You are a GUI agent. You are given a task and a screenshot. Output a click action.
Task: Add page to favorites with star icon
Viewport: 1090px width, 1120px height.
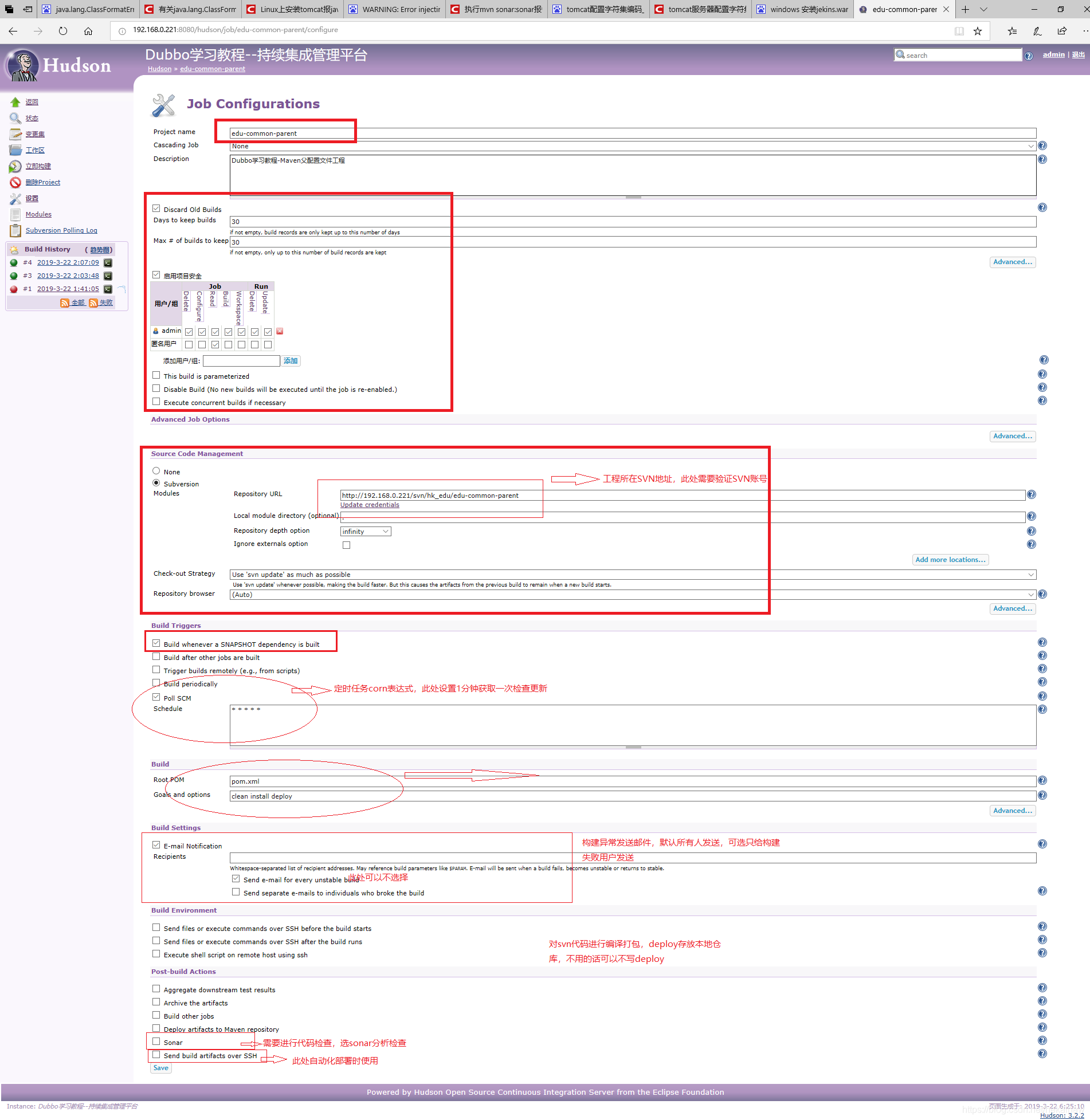[x=978, y=31]
